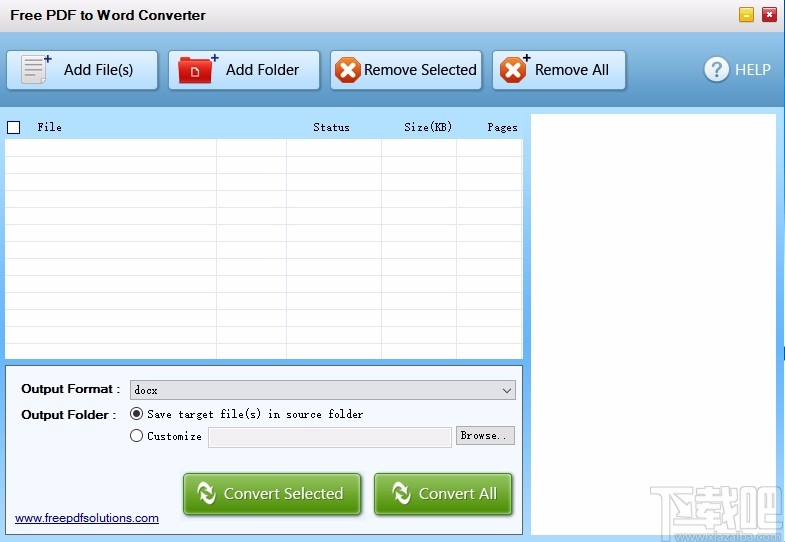Click the Pages column header
This screenshot has height=542, width=785.
[x=502, y=127]
